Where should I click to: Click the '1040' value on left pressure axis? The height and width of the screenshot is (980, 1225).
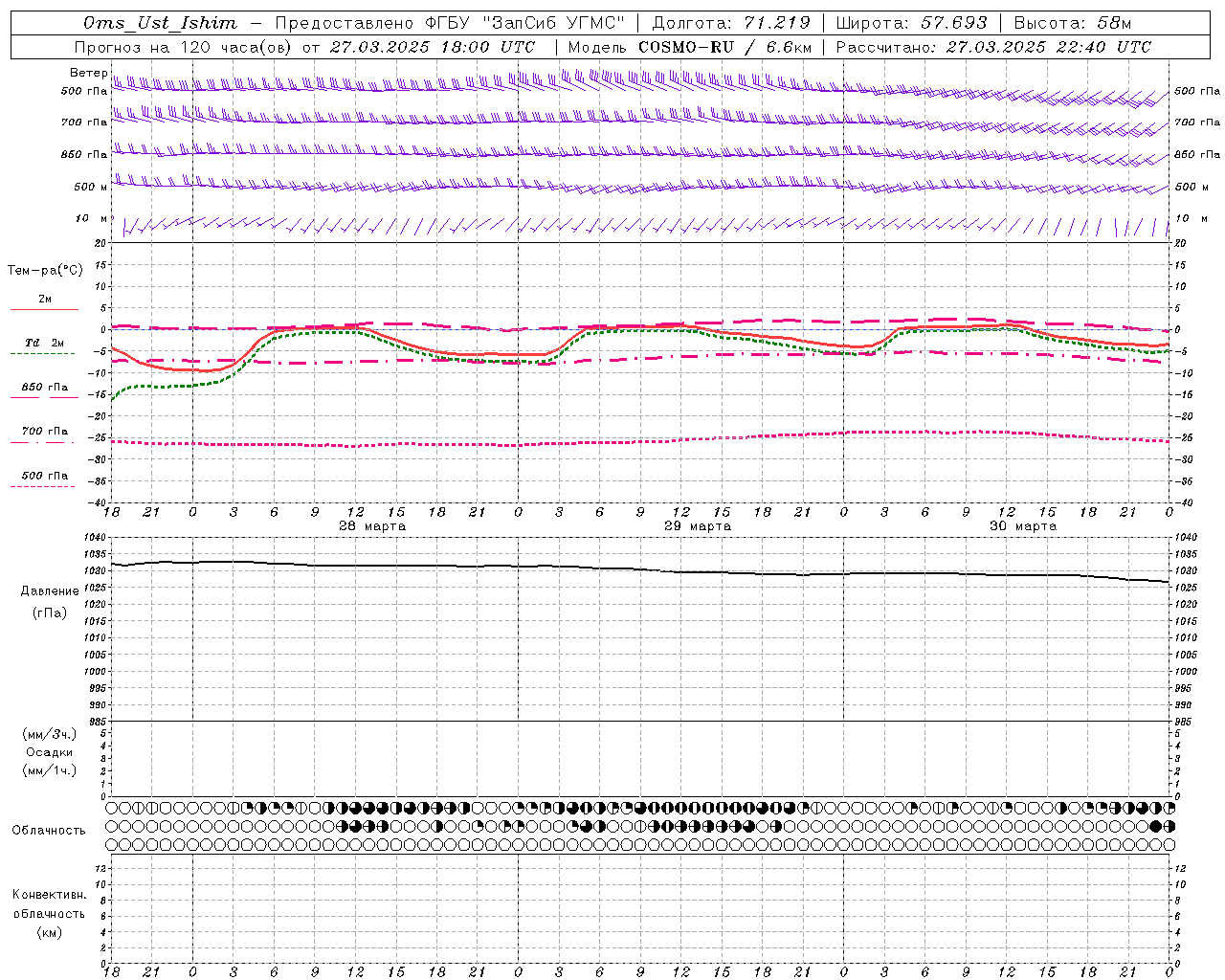pos(95,538)
